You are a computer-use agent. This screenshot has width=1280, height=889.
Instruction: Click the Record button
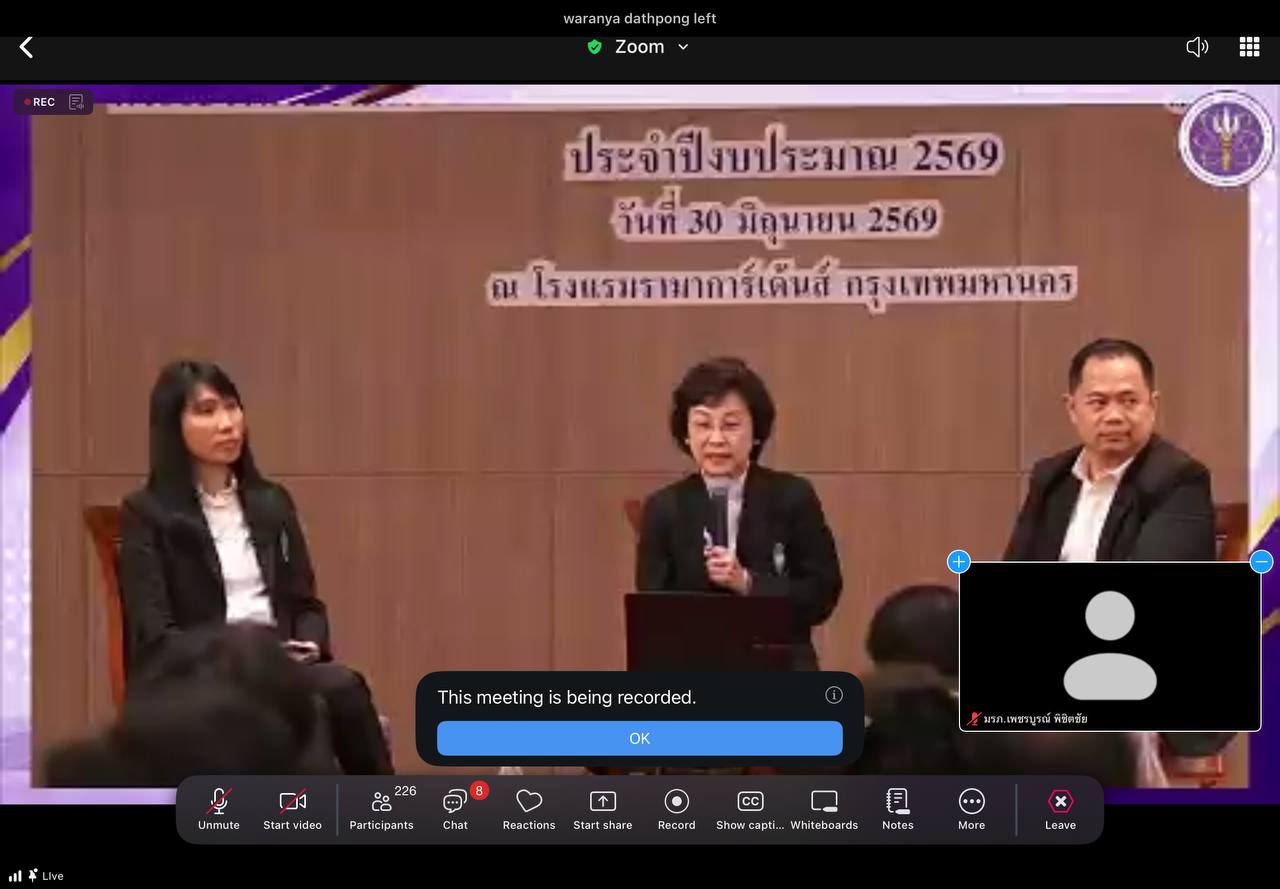(677, 810)
